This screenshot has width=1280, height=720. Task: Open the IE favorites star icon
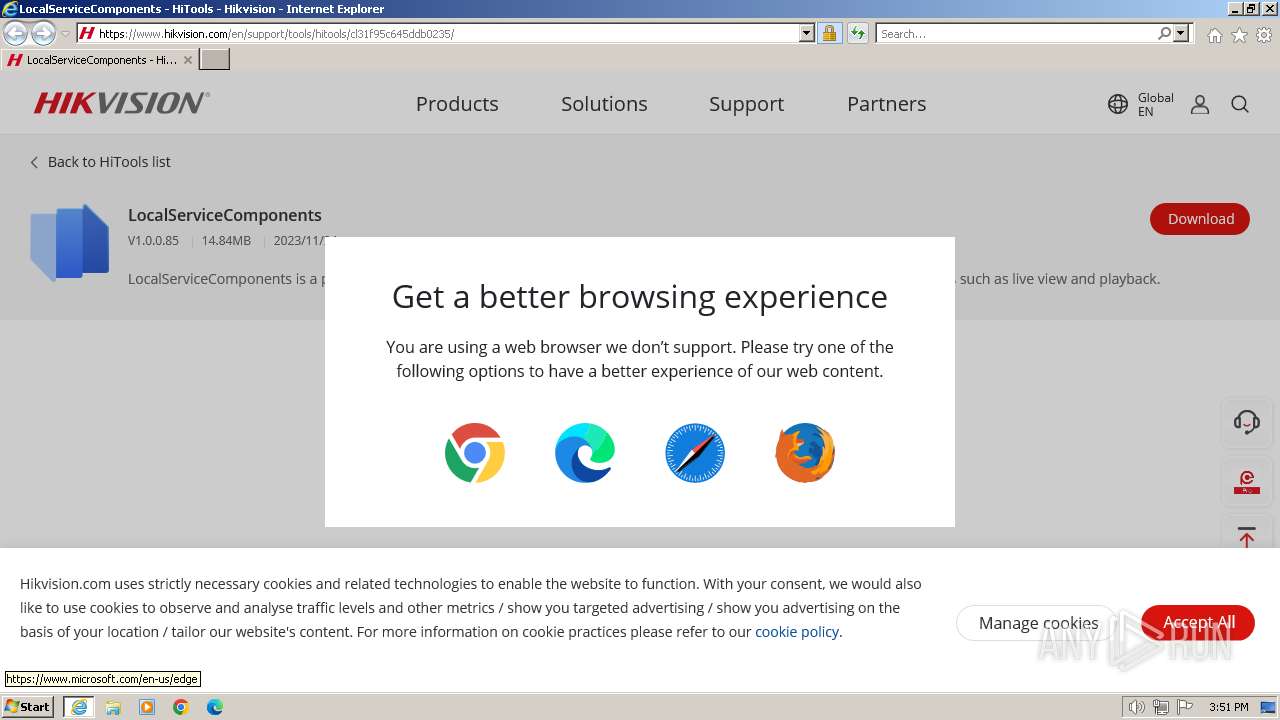pyautogui.click(x=1239, y=35)
